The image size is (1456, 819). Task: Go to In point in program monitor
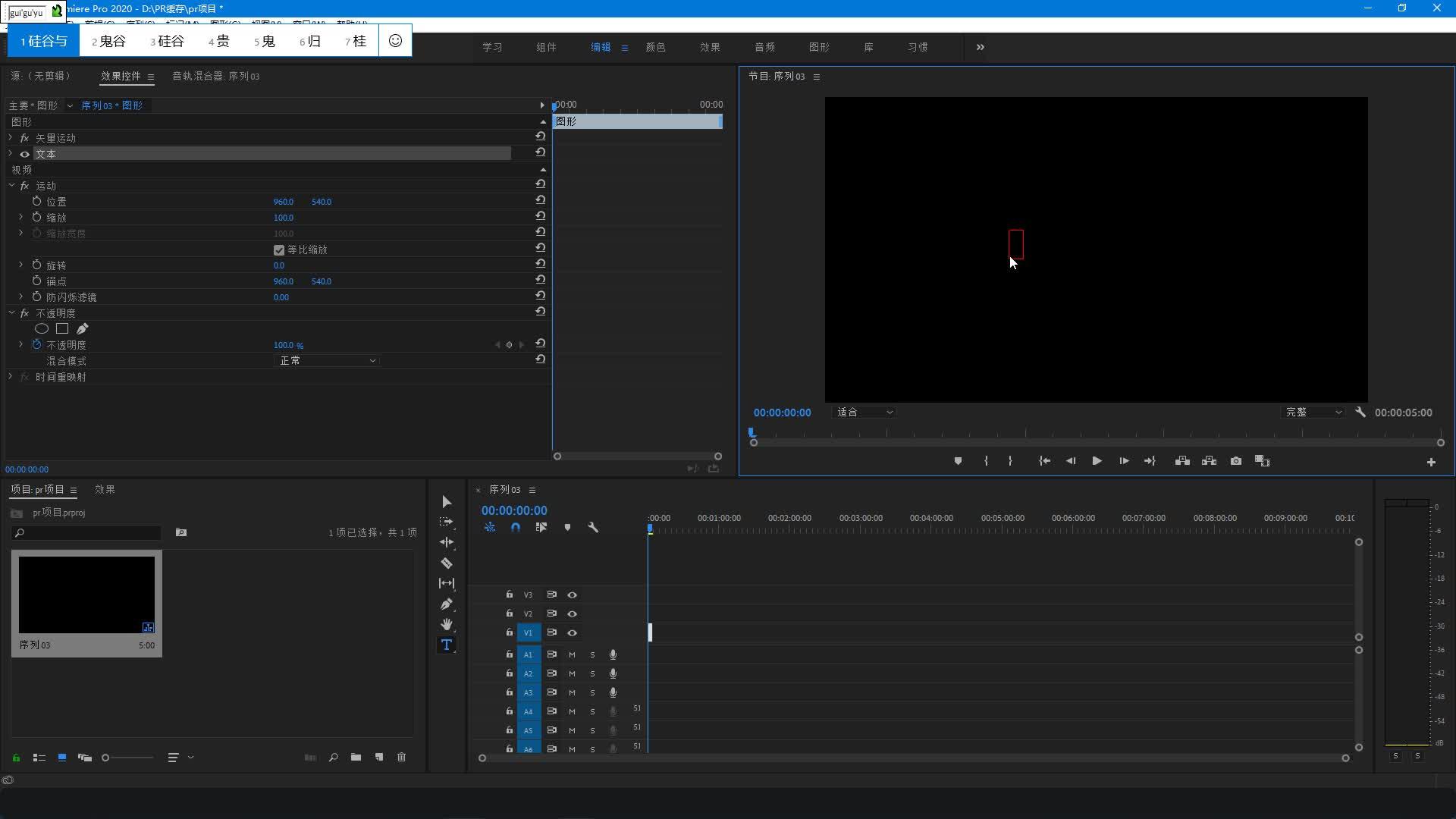1044,461
